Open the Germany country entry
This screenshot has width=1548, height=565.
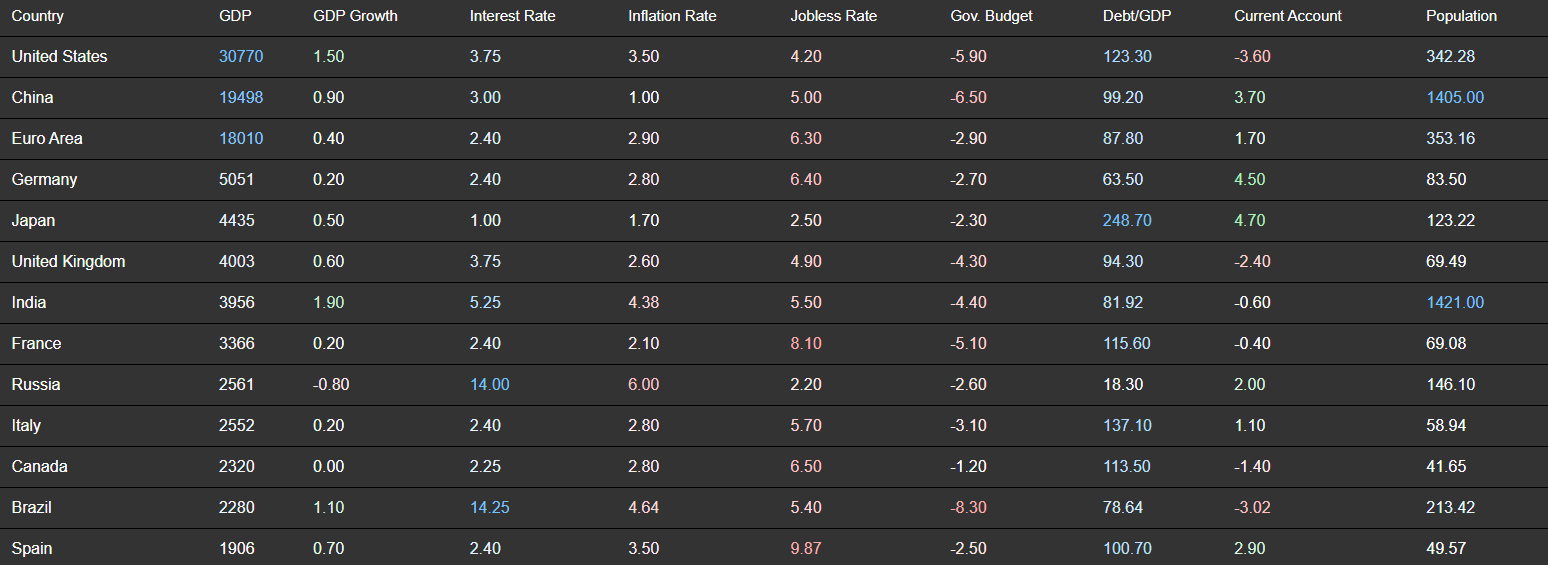tap(44, 180)
